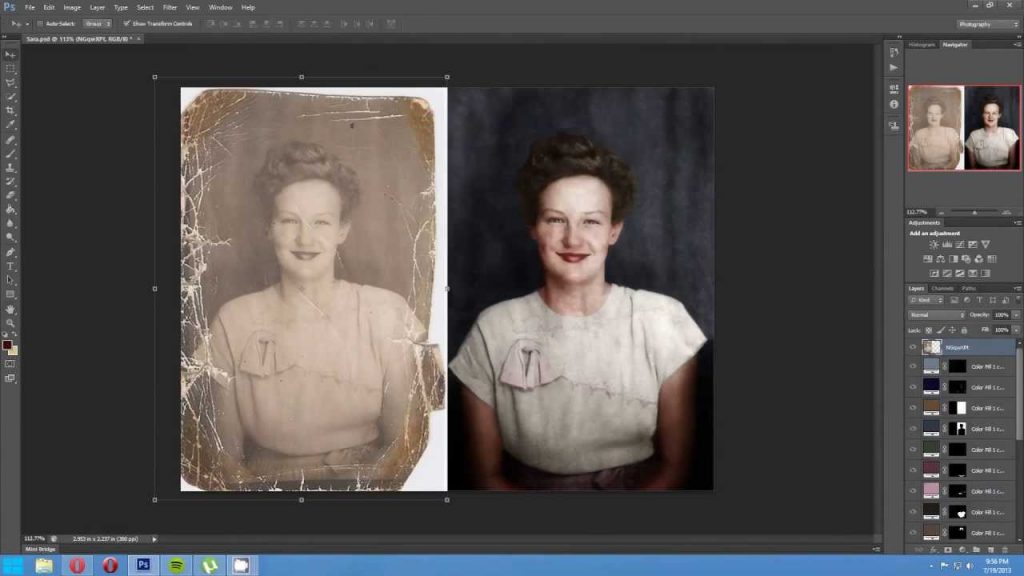
Task: Toggle the Auto-Select checkbox
Action: coord(40,24)
